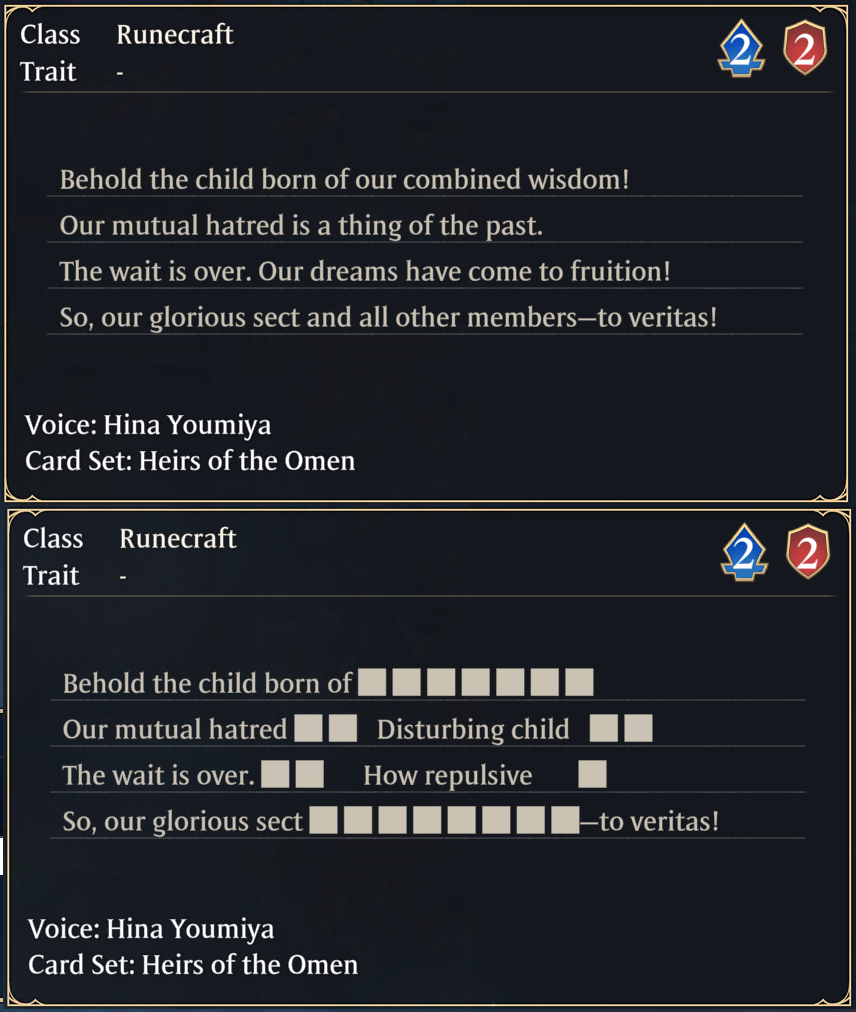Click the censored block after "How repulsive"
The image size is (856, 1012).
pos(592,775)
